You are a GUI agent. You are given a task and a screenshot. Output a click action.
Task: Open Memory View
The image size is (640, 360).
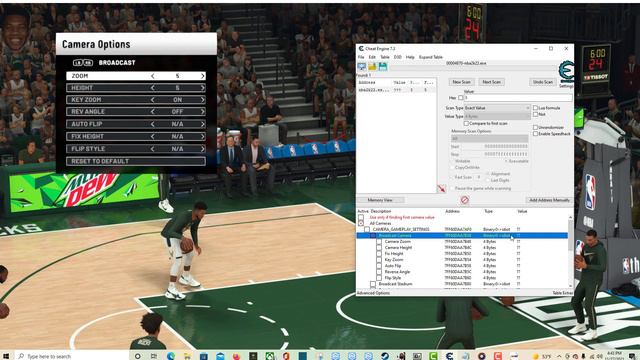380,200
